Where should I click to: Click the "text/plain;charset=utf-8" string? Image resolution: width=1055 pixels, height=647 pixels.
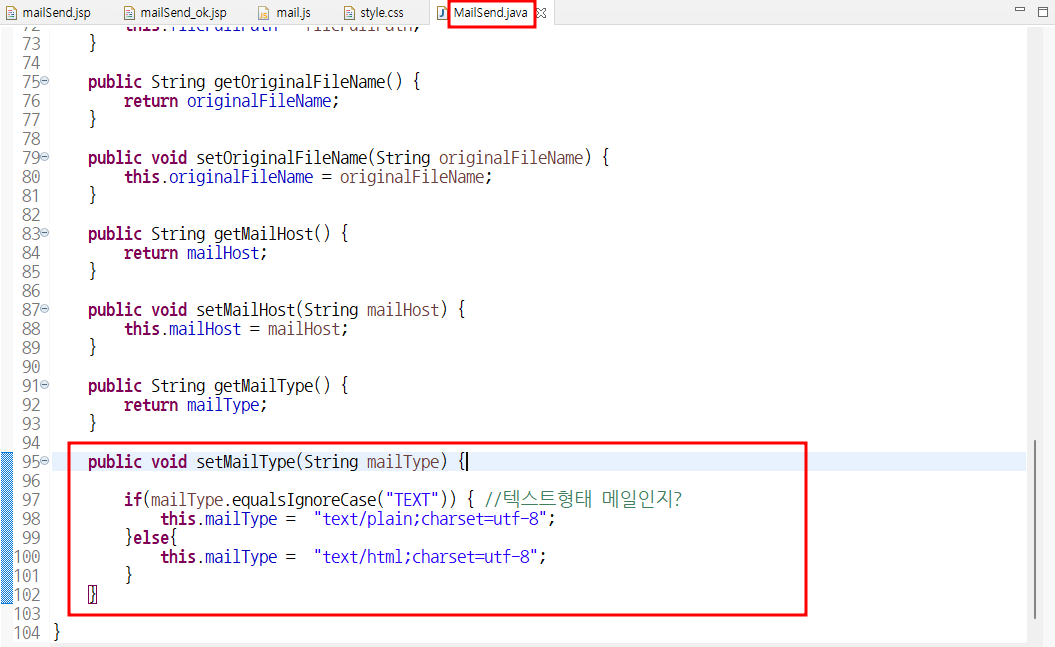tap(430, 519)
